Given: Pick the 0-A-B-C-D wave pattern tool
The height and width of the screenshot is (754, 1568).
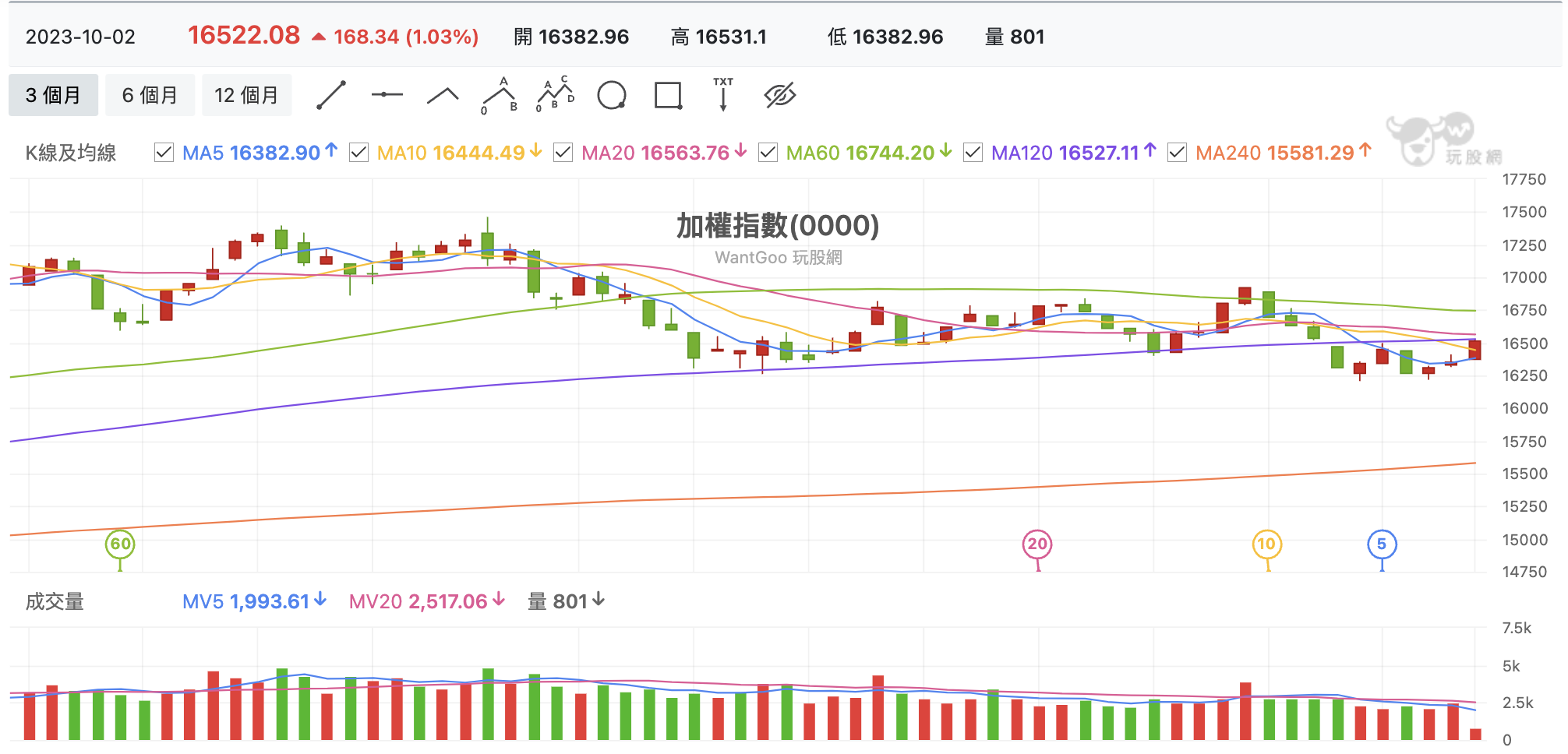Looking at the screenshot, I should [x=556, y=94].
